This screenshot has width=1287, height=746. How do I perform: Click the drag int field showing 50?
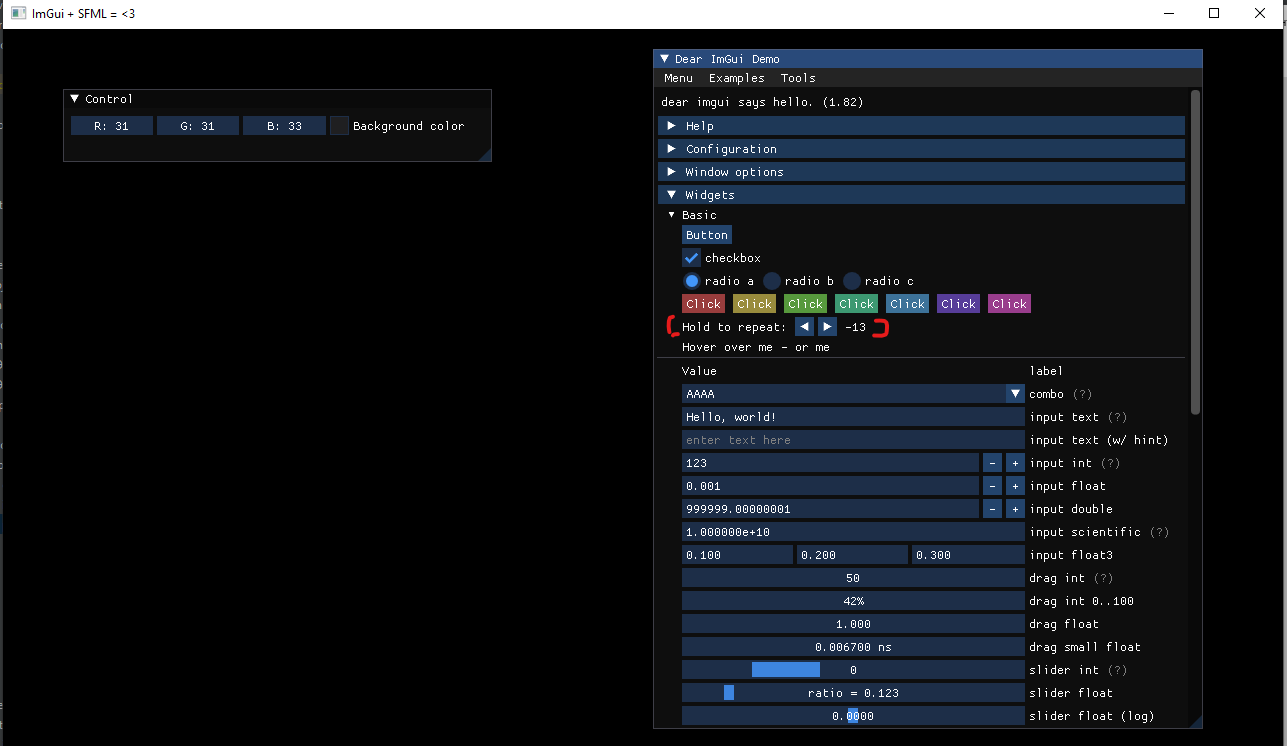853,578
